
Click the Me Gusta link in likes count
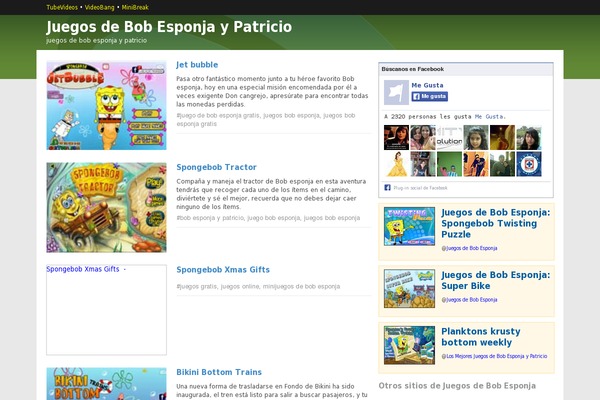coord(489,116)
